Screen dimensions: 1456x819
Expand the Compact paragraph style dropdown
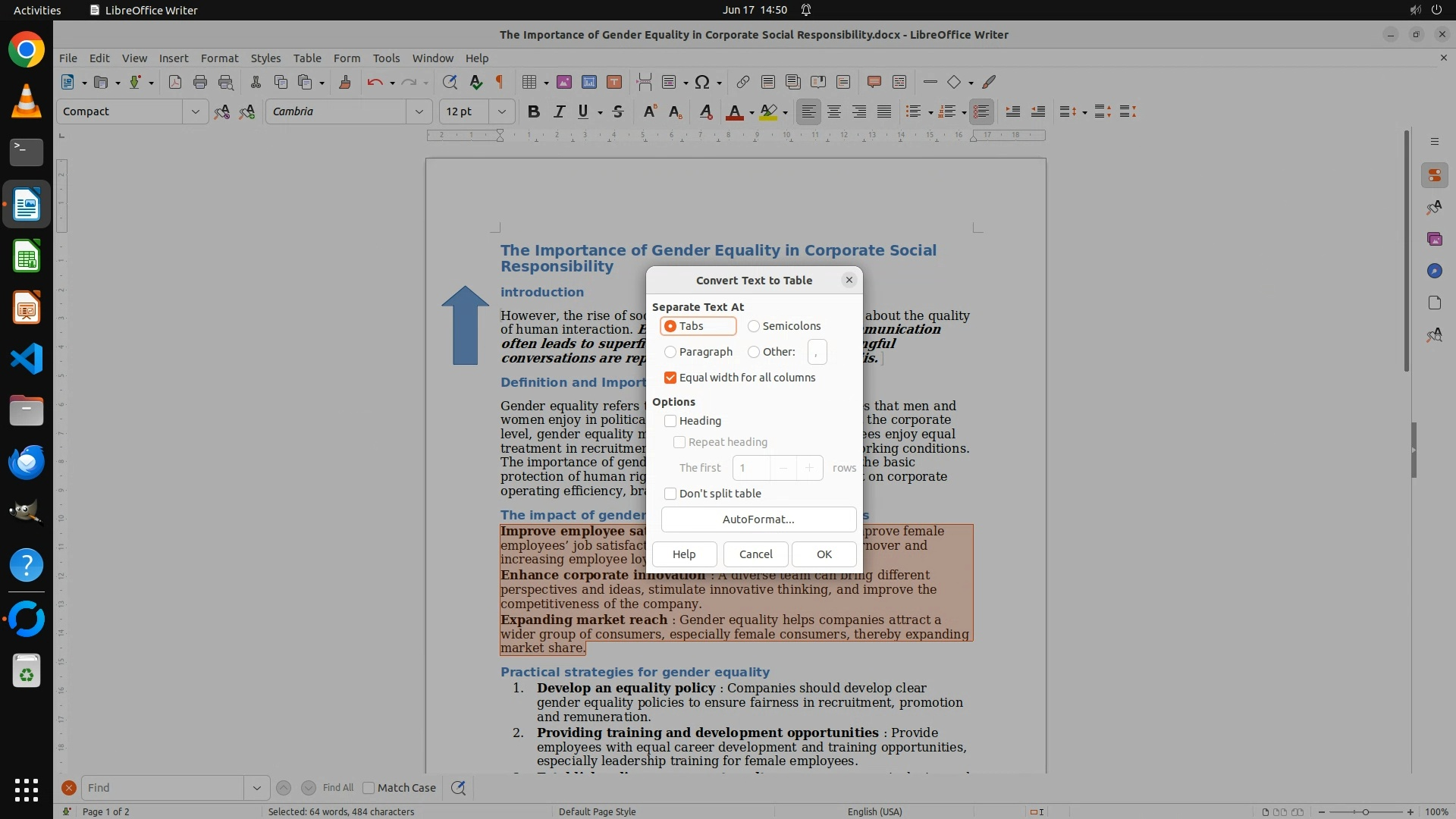coord(195,111)
